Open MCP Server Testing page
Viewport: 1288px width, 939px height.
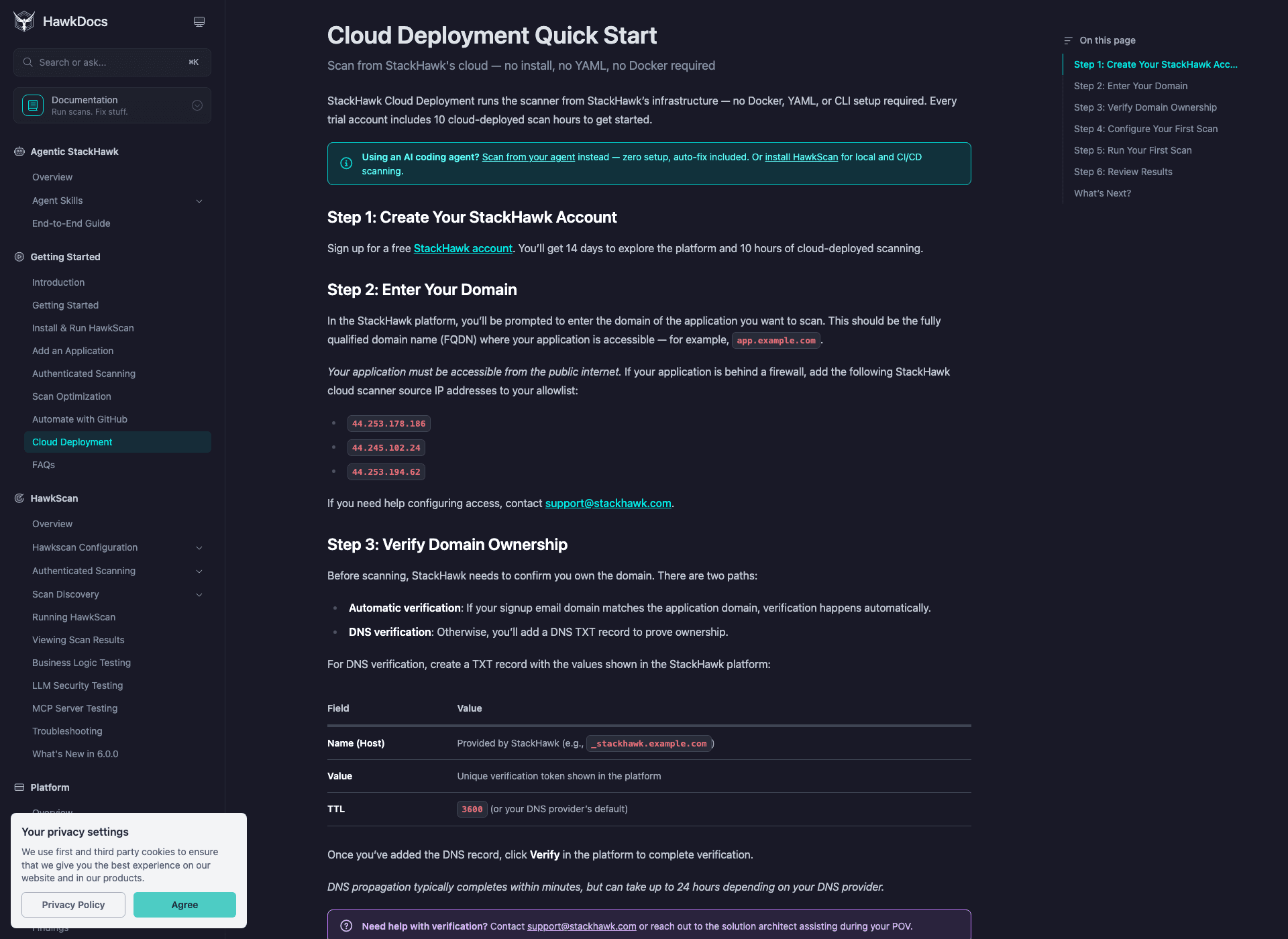[x=75, y=708]
